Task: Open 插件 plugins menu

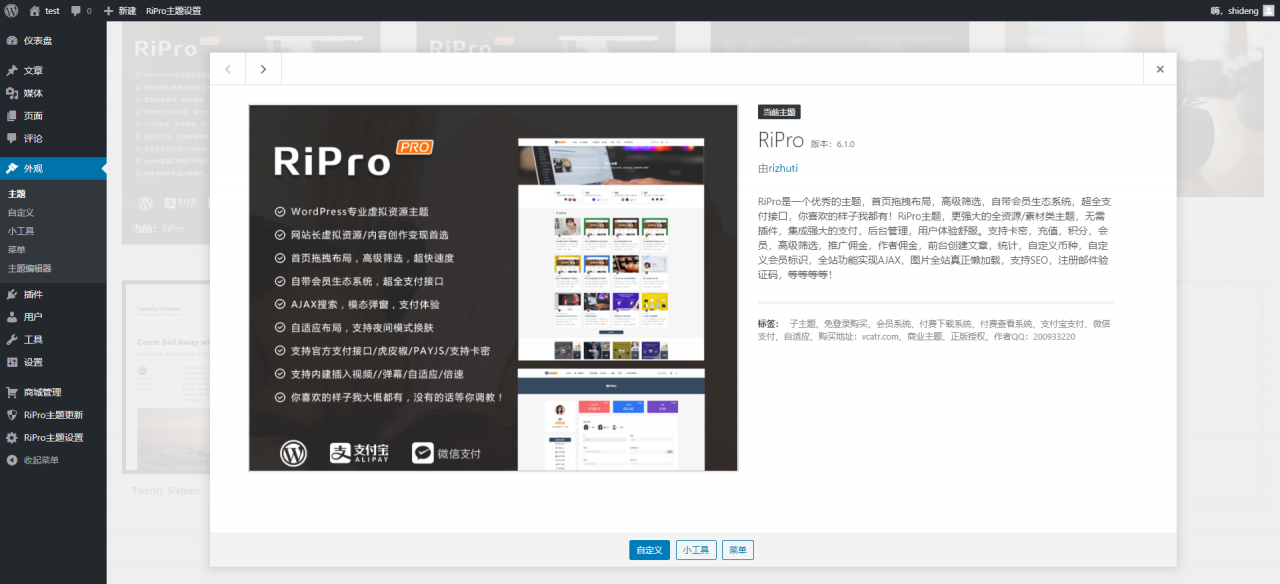Action: click(x=53, y=294)
